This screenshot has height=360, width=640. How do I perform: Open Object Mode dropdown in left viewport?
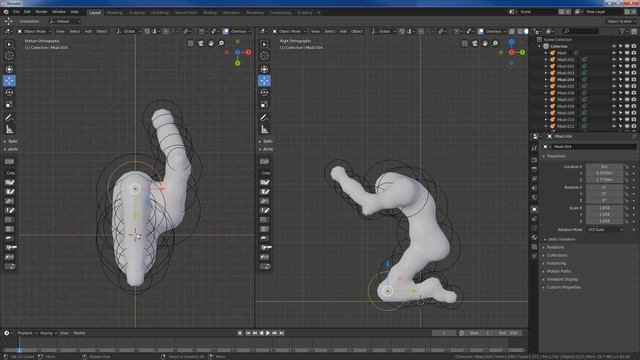point(35,31)
